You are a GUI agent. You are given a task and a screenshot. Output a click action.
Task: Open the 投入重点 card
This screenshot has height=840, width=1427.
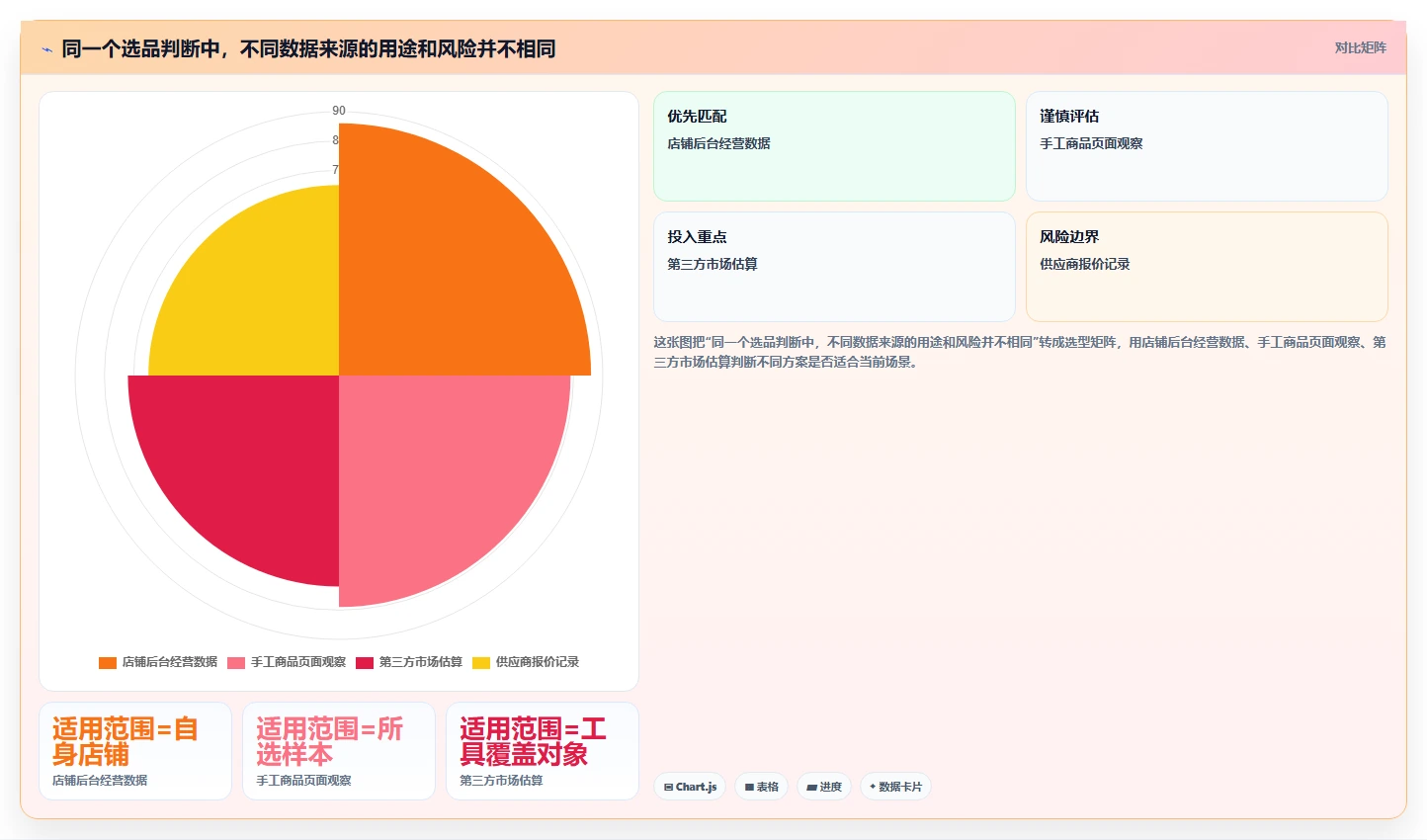click(834, 267)
